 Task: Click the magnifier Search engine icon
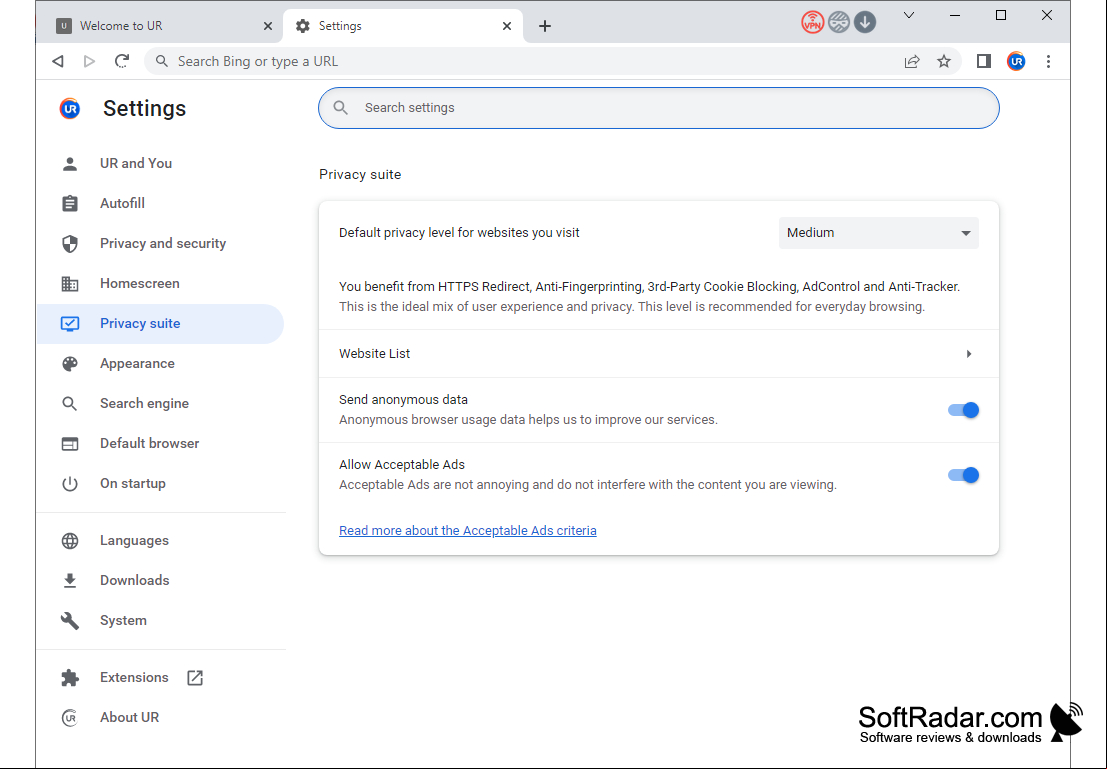click(70, 404)
